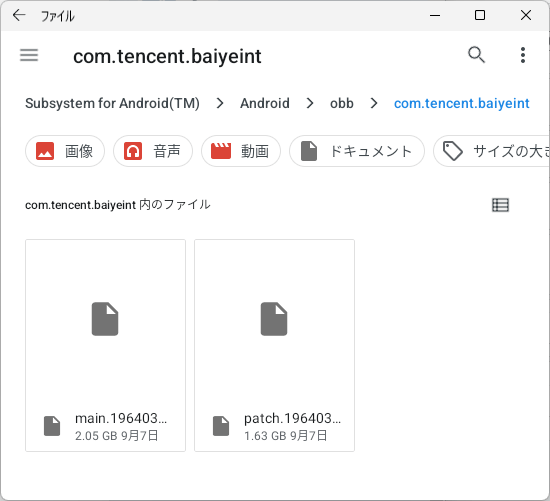Click the main.196403... file name
Screen dimensions: 550x501
tap(121, 418)
